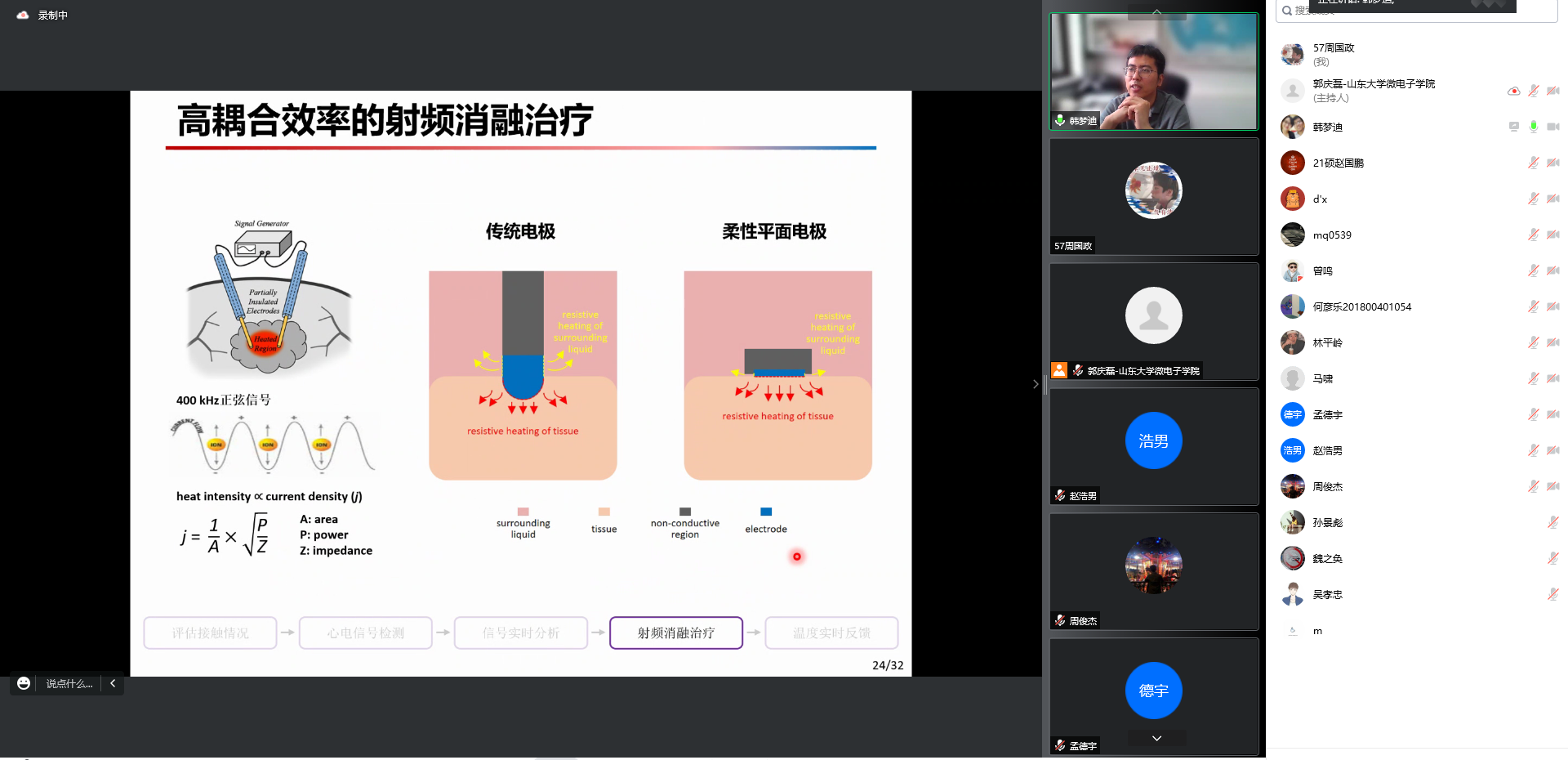The image size is (1568, 760).
Task: Collapse the chat bar with left chevron
Action: tap(113, 683)
